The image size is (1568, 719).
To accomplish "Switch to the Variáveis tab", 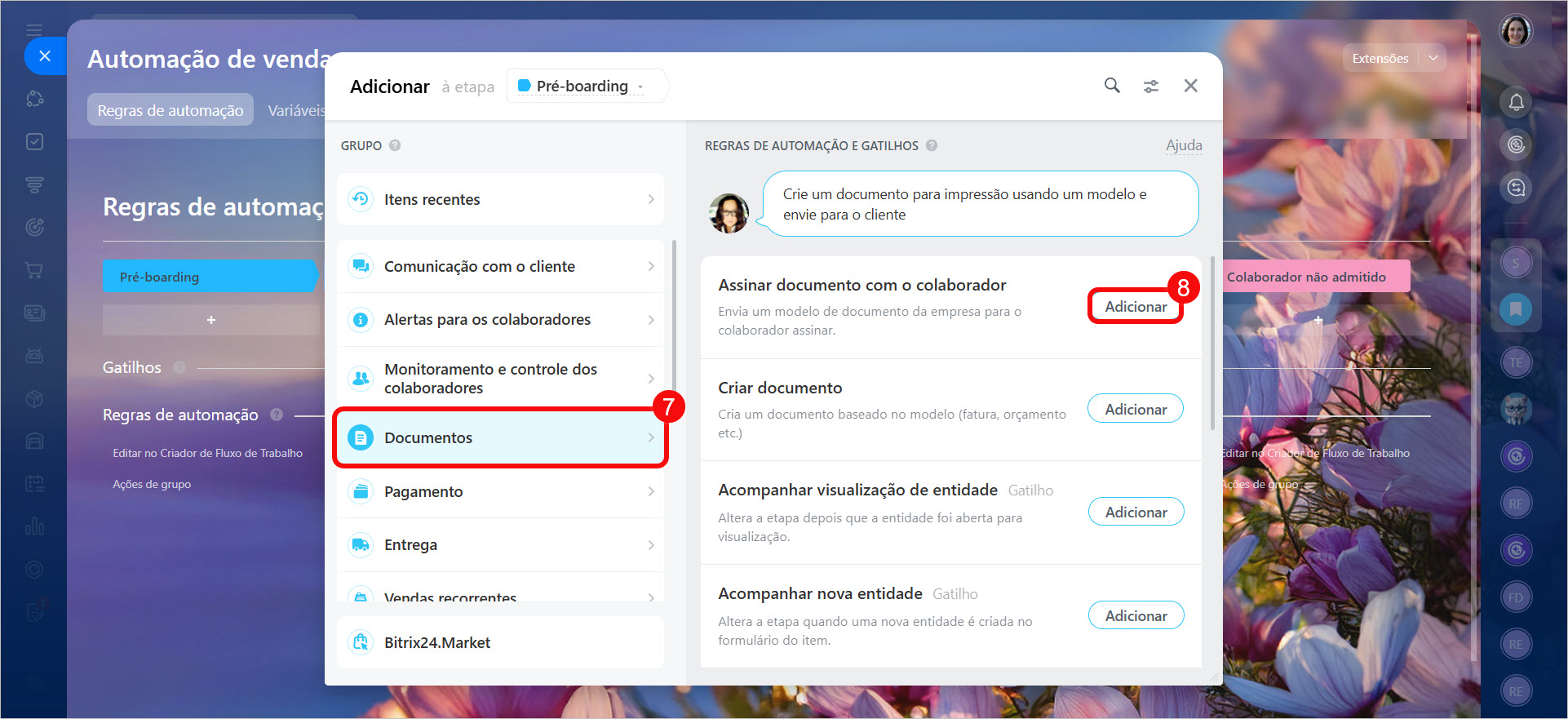I will coord(296,110).
